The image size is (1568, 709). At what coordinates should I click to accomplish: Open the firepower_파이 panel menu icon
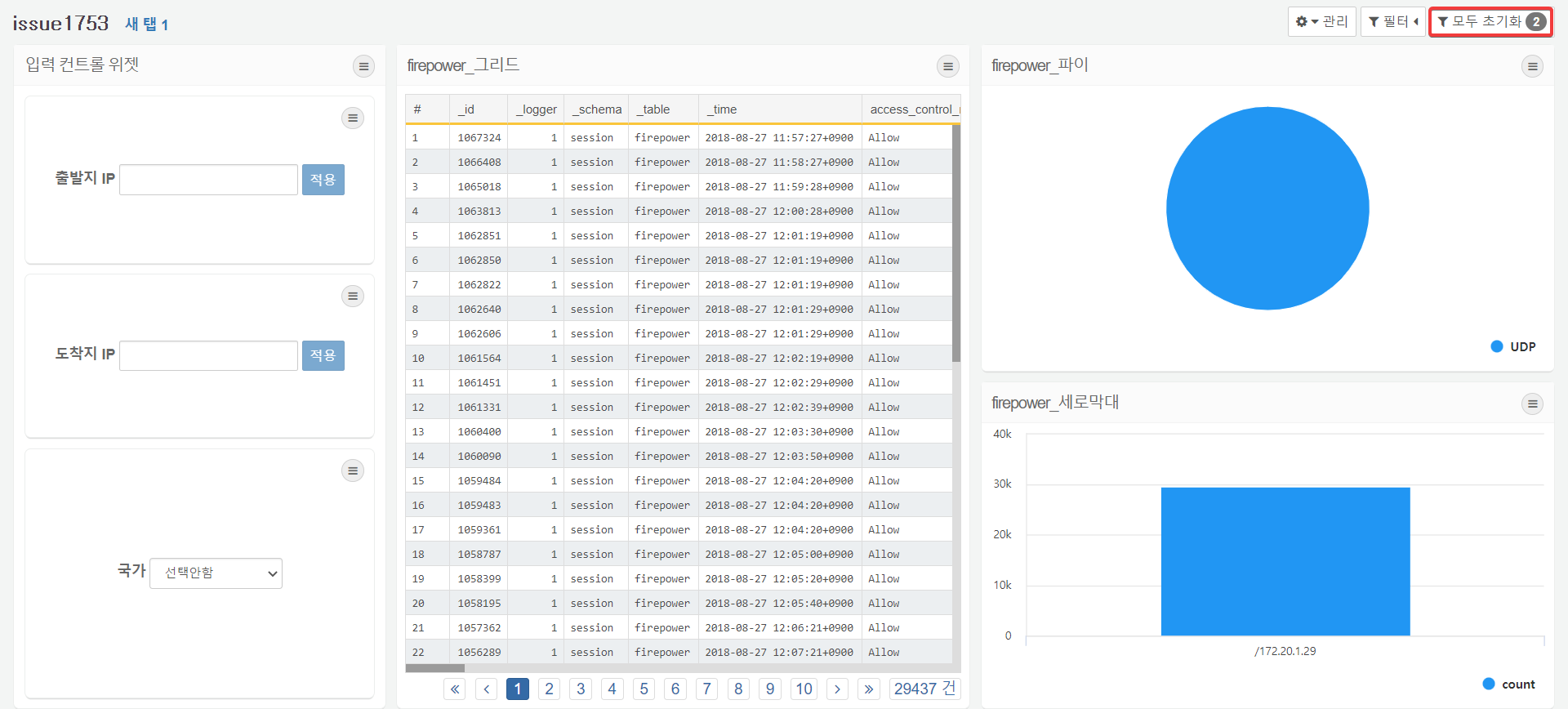coord(1533,66)
